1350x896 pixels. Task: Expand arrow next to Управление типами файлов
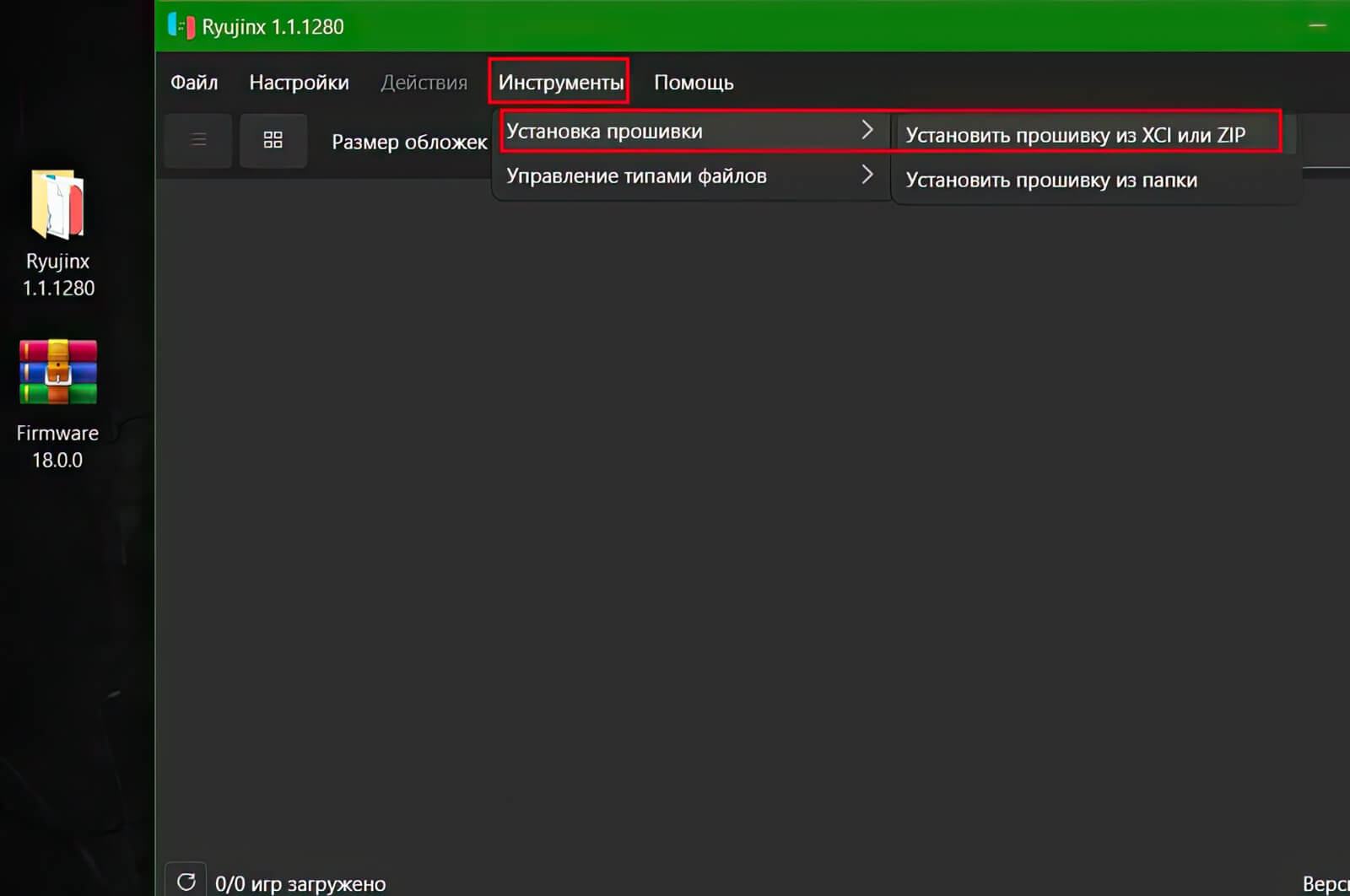(867, 175)
